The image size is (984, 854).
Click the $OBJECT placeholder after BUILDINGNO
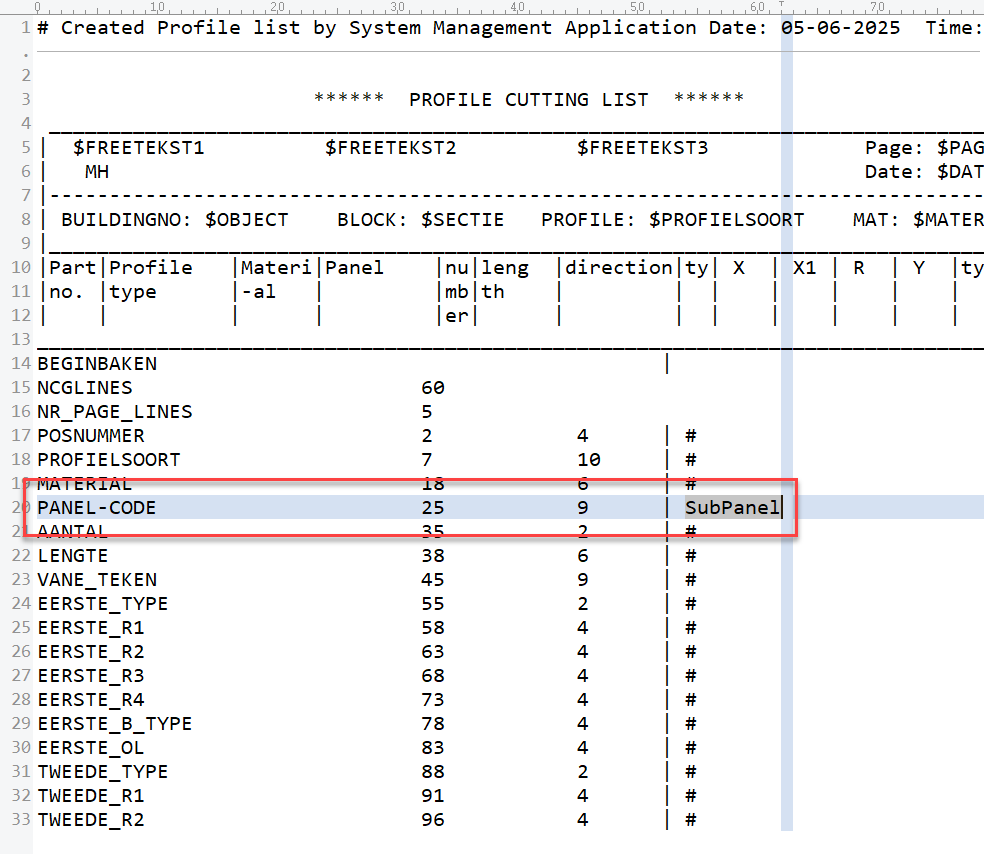pos(246,220)
